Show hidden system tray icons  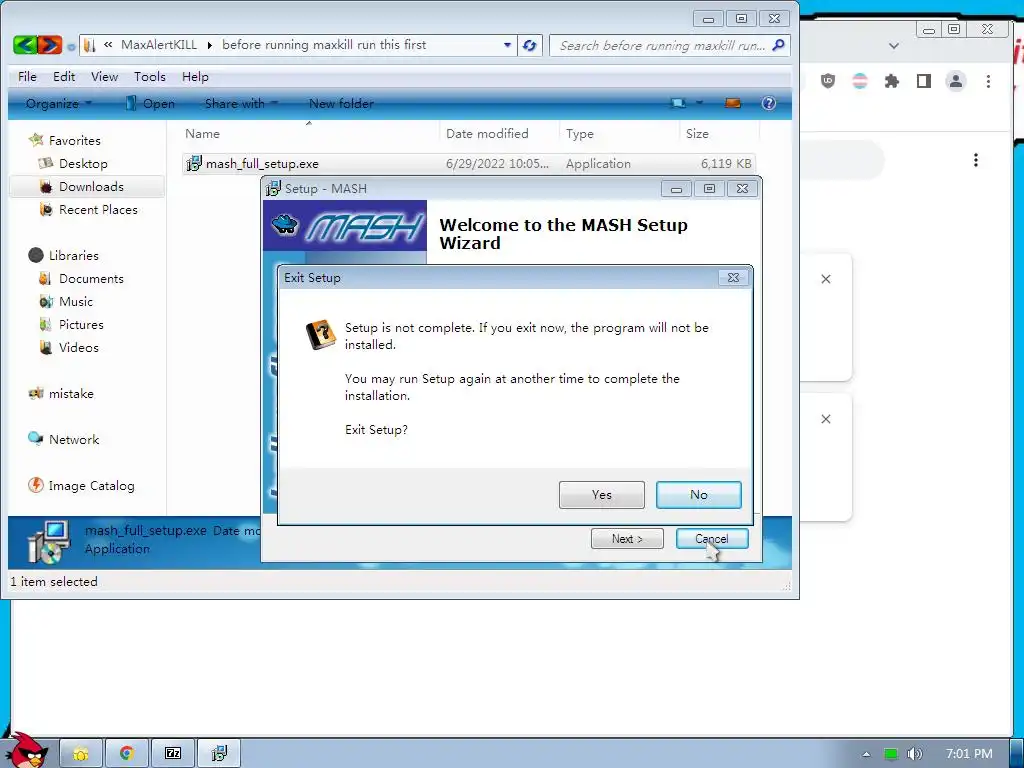[866, 754]
